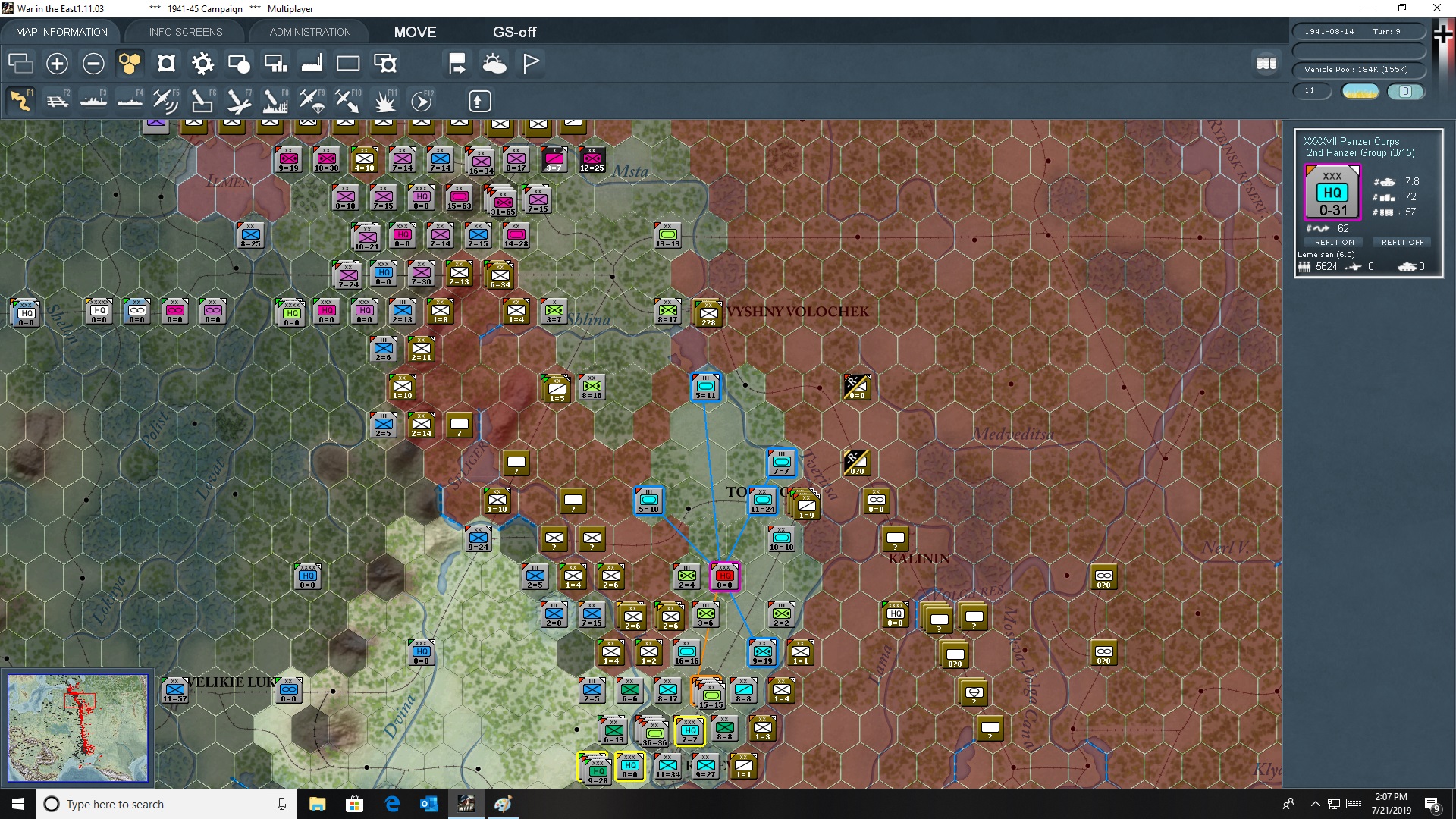Open the notification center icon

pos(1432,804)
